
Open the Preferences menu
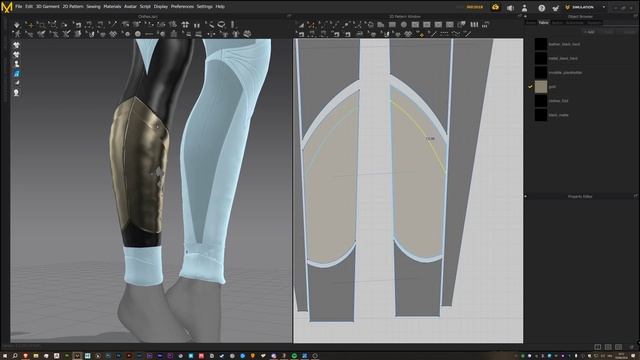coord(182,7)
